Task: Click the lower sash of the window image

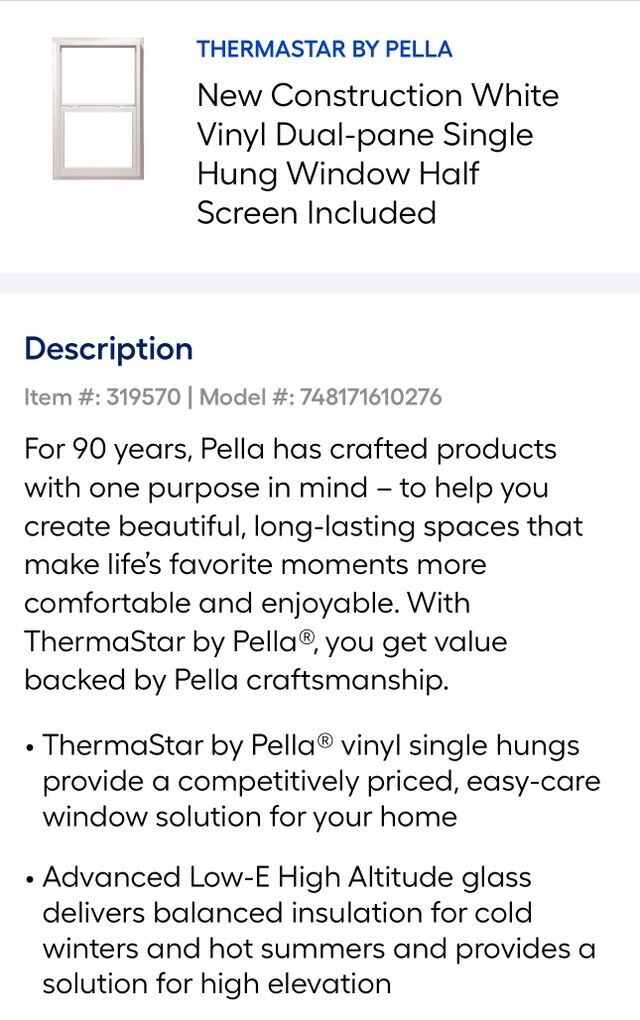Action: pyautogui.click(x=98, y=140)
